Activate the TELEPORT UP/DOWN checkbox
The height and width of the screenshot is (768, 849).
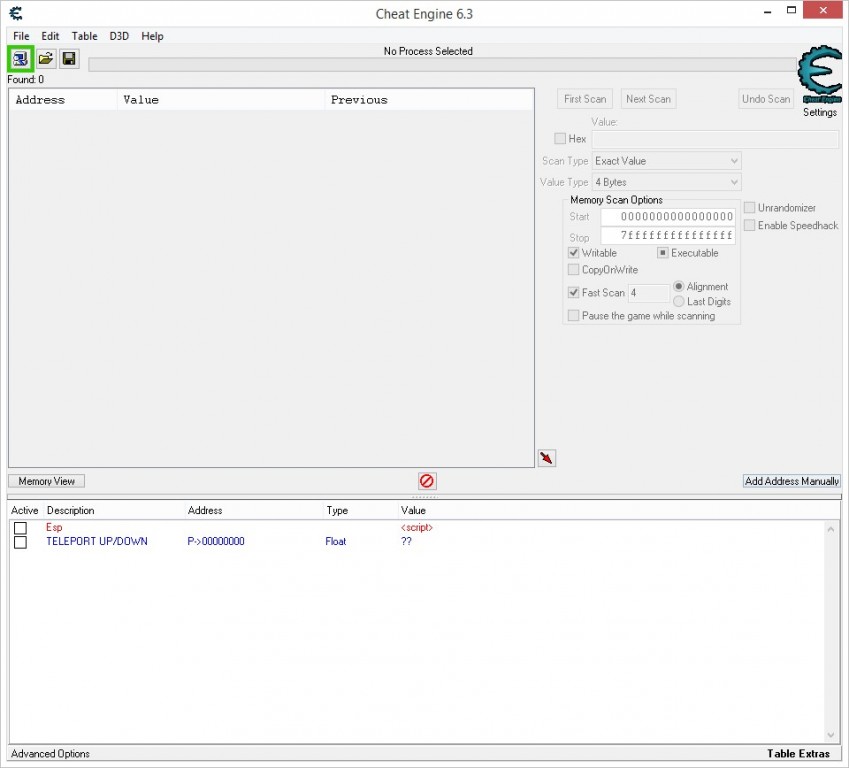[x=21, y=542]
